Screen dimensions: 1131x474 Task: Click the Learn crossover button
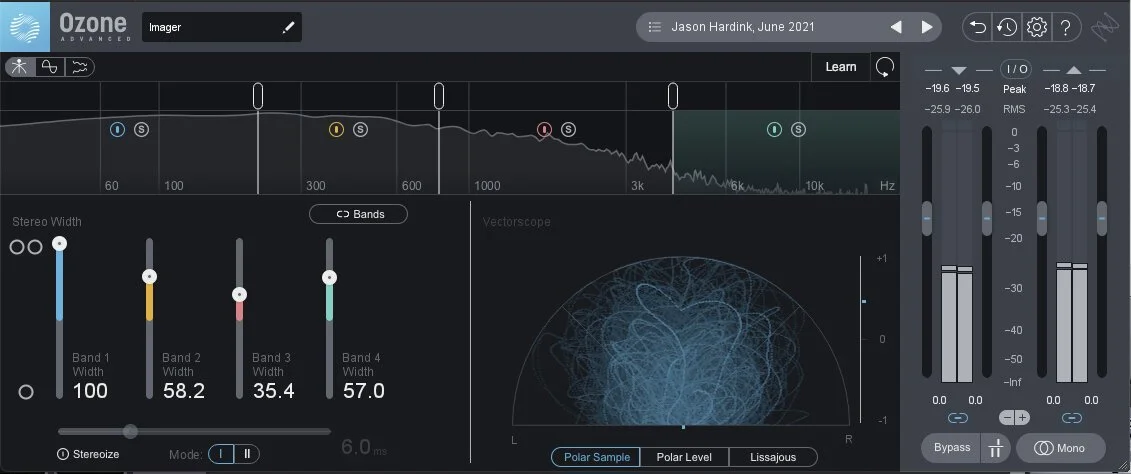coord(840,66)
